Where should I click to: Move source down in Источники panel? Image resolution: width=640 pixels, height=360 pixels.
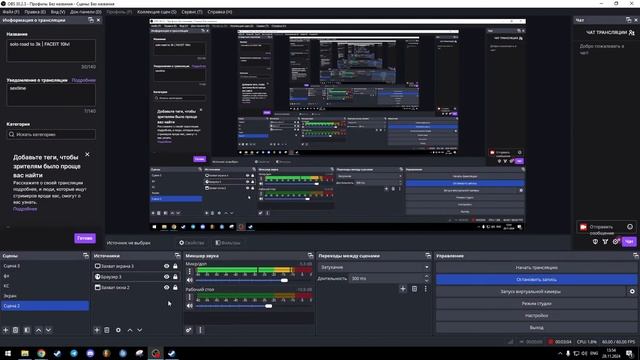[140, 330]
